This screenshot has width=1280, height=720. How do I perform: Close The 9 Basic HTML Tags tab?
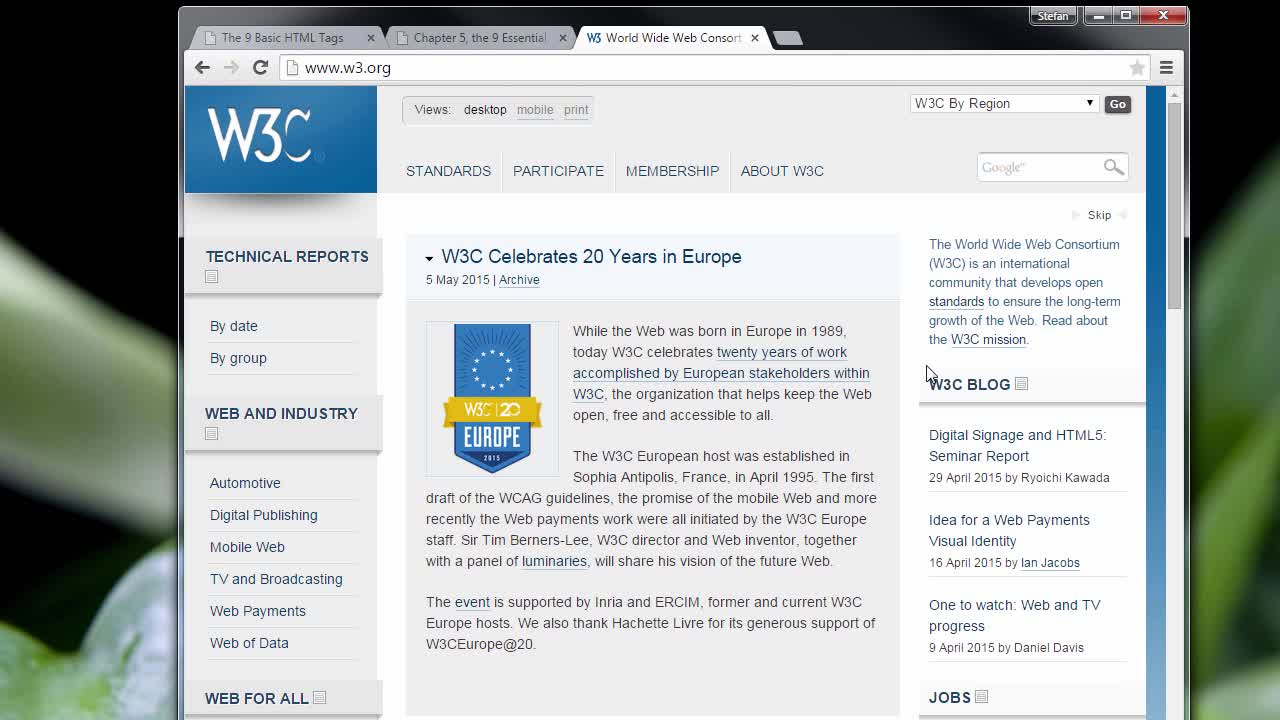coord(371,38)
